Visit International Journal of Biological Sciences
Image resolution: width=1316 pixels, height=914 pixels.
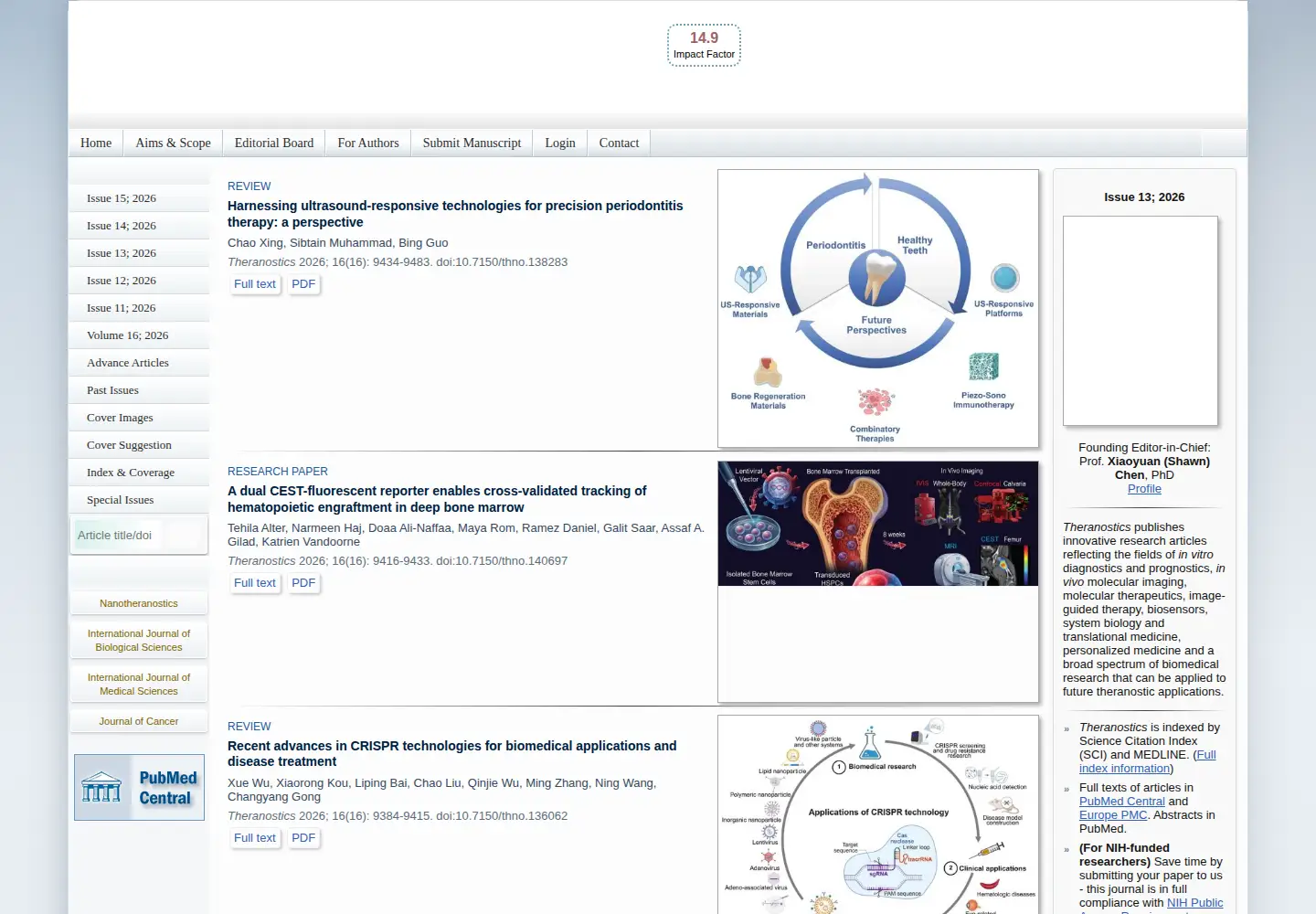click(x=139, y=641)
